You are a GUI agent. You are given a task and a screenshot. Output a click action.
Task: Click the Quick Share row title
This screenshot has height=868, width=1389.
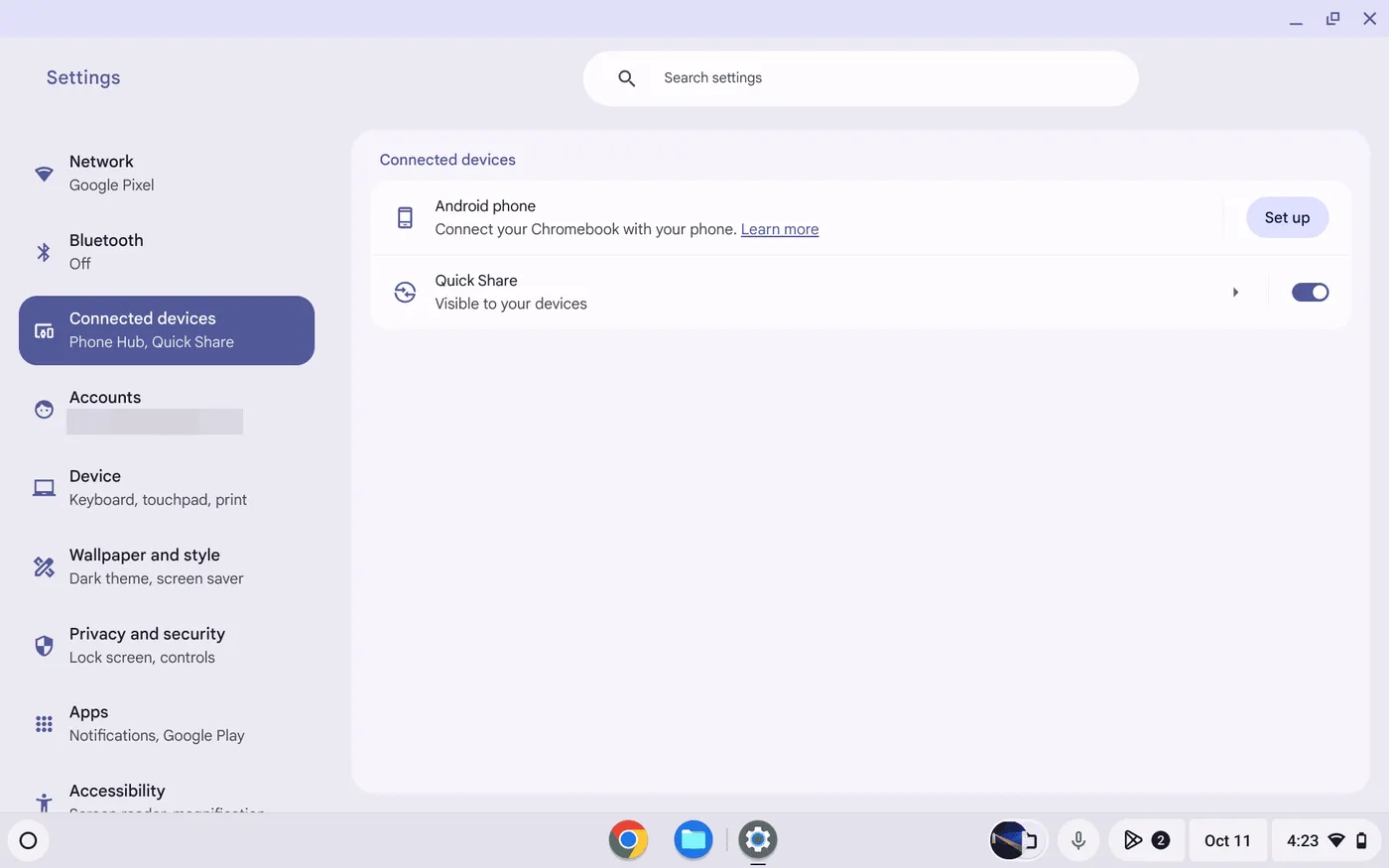point(476,281)
